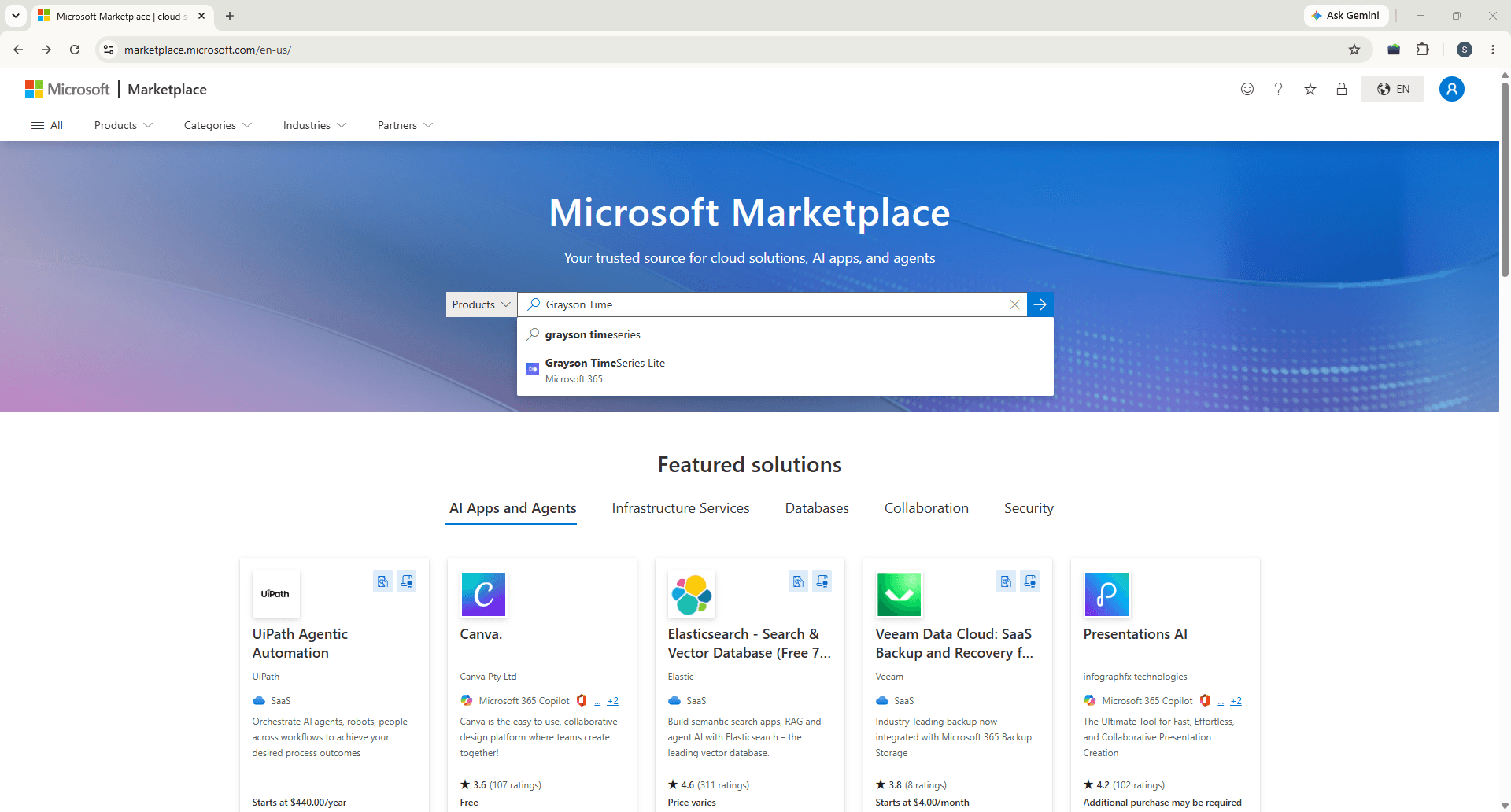
Task: Expand the Industries nav dropdown
Action: click(315, 125)
